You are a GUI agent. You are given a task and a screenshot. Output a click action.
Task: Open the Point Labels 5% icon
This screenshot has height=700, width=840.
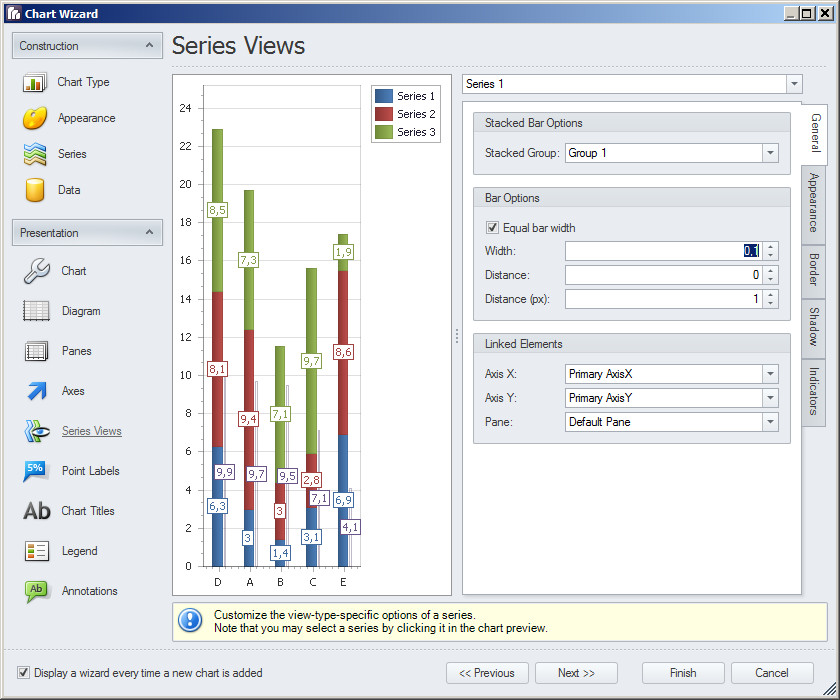[x=36, y=471]
